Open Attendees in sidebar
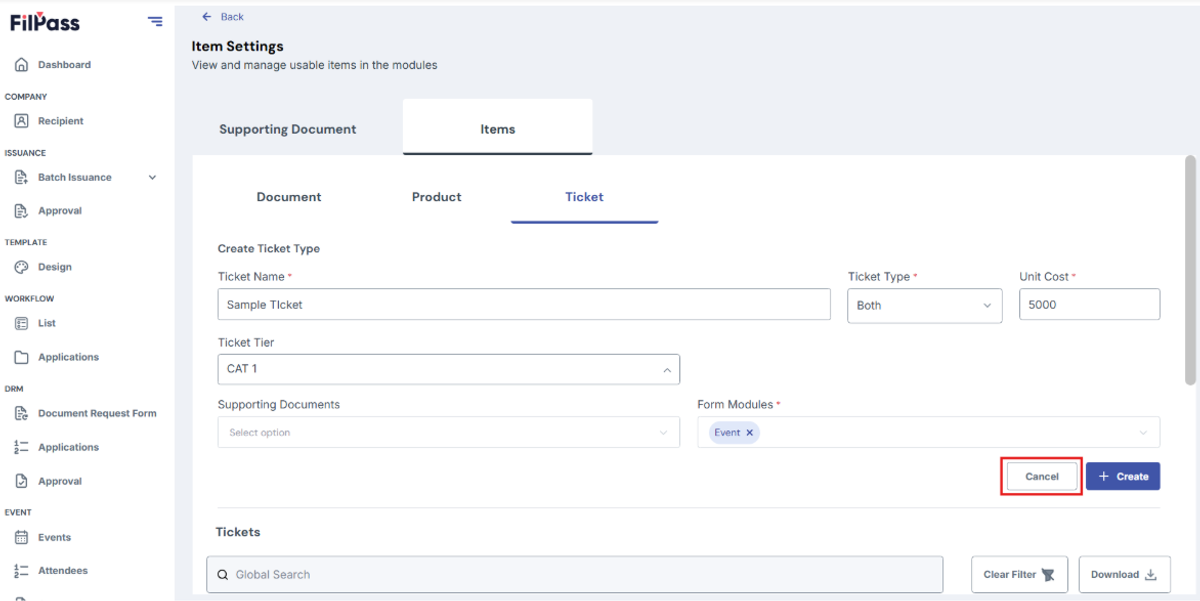Viewport: 1200px width, 601px height. (63, 571)
